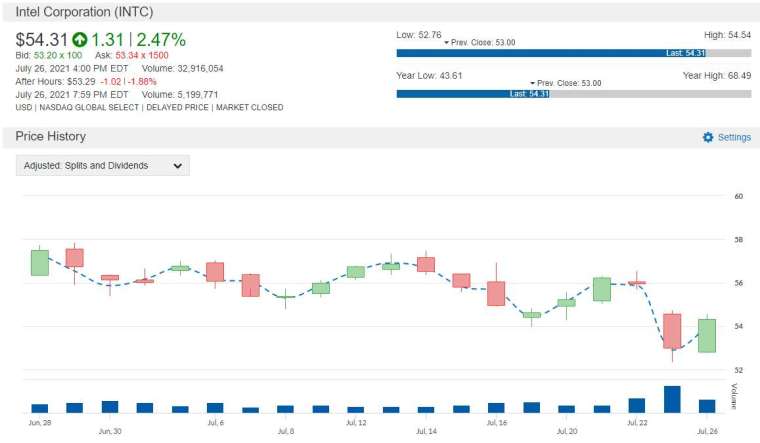Click the 2.47% percent change value
Screen dimensions: 760x443
161,40
